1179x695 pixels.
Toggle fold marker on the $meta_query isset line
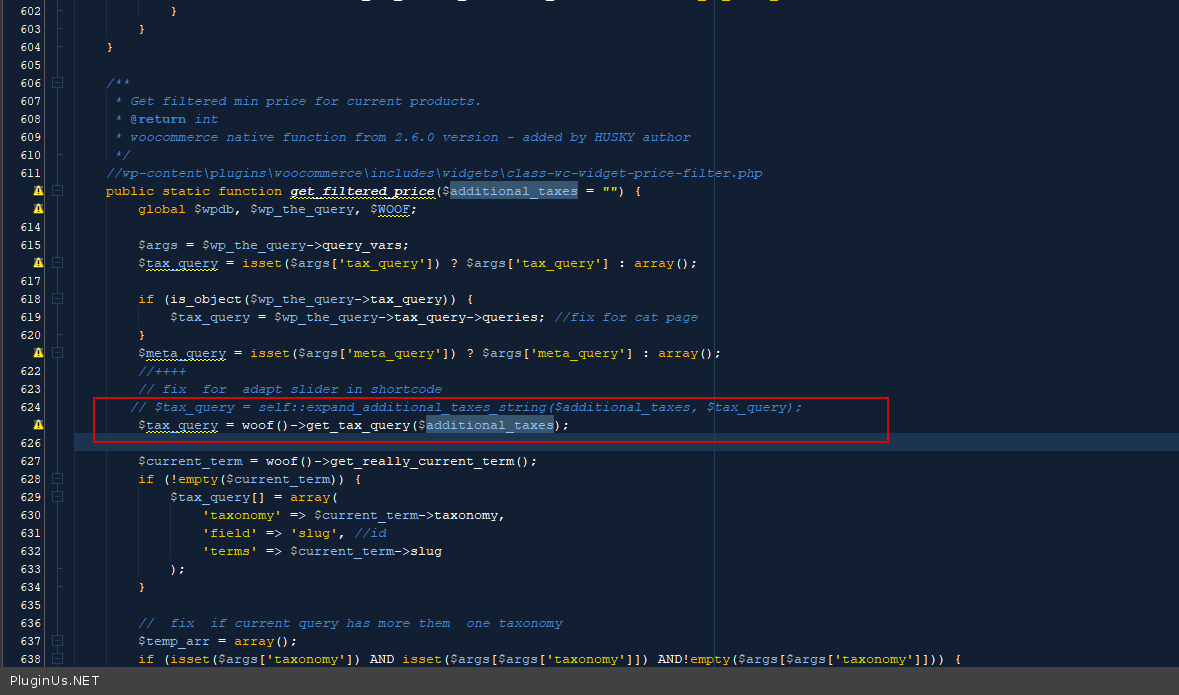point(57,353)
